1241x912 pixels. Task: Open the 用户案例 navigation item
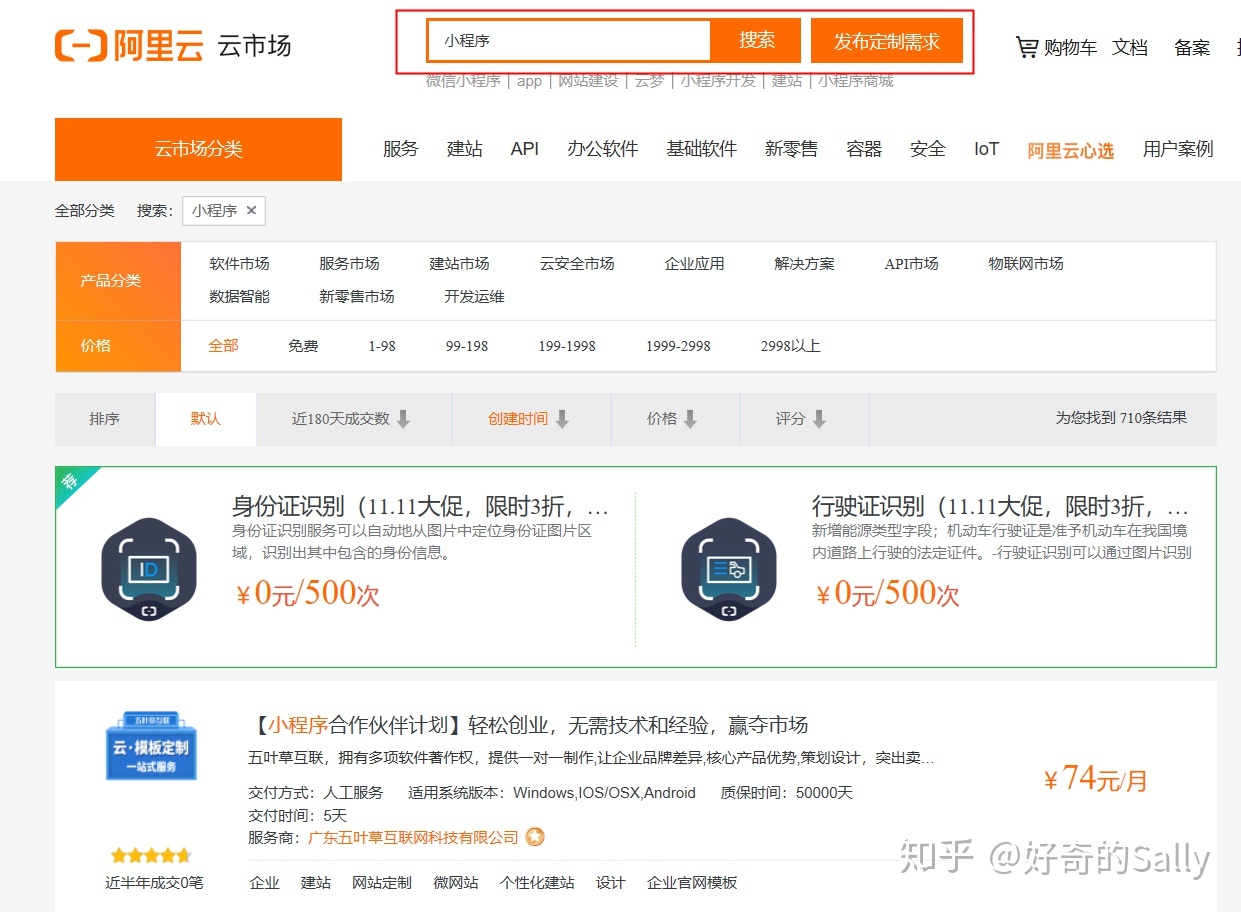[x=1178, y=149]
